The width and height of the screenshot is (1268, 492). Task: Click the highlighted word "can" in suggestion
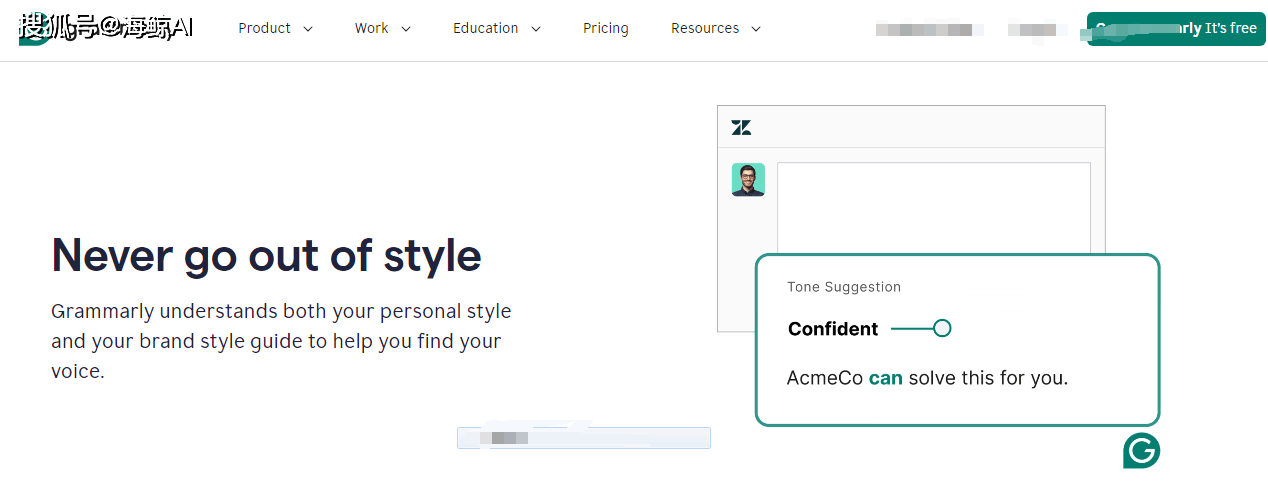click(885, 378)
